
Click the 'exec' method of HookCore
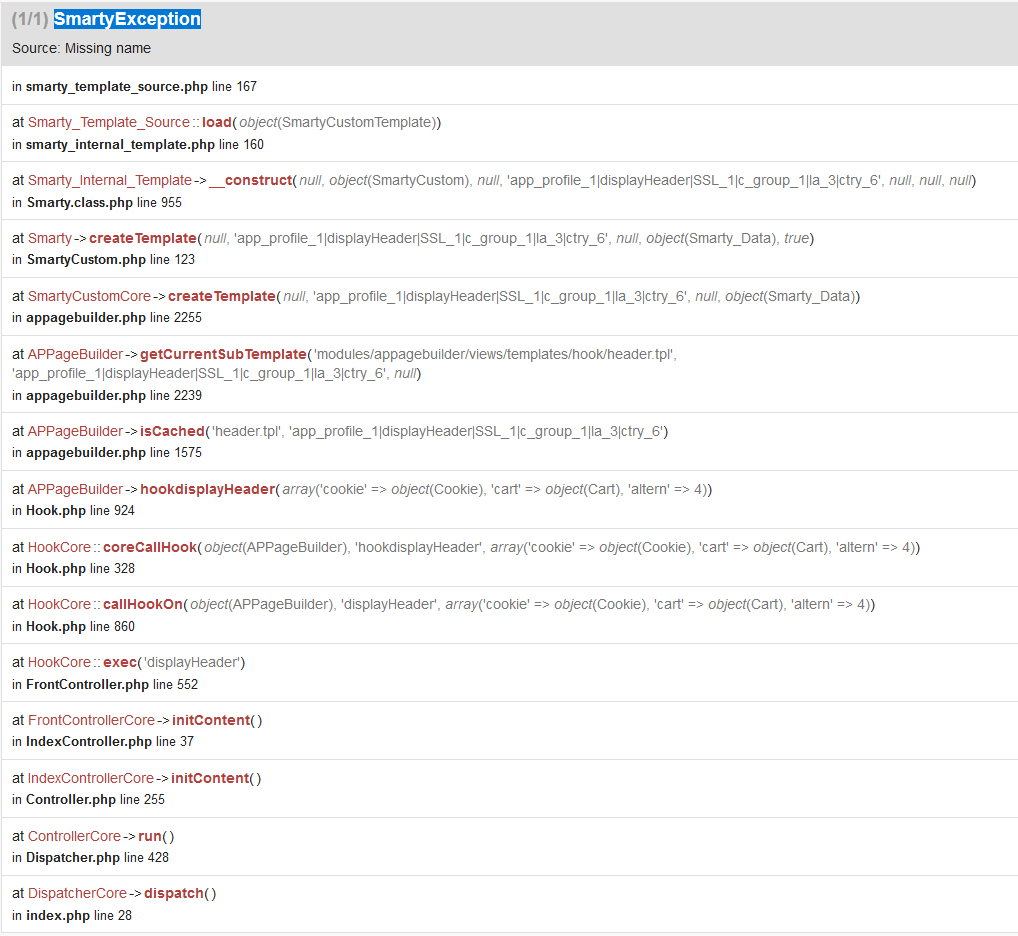coord(120,662)
